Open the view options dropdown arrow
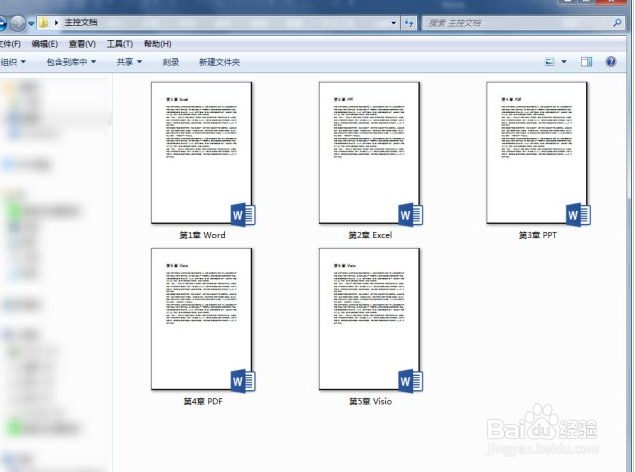The height and width of the screenshot is (472, 635). 564,62
